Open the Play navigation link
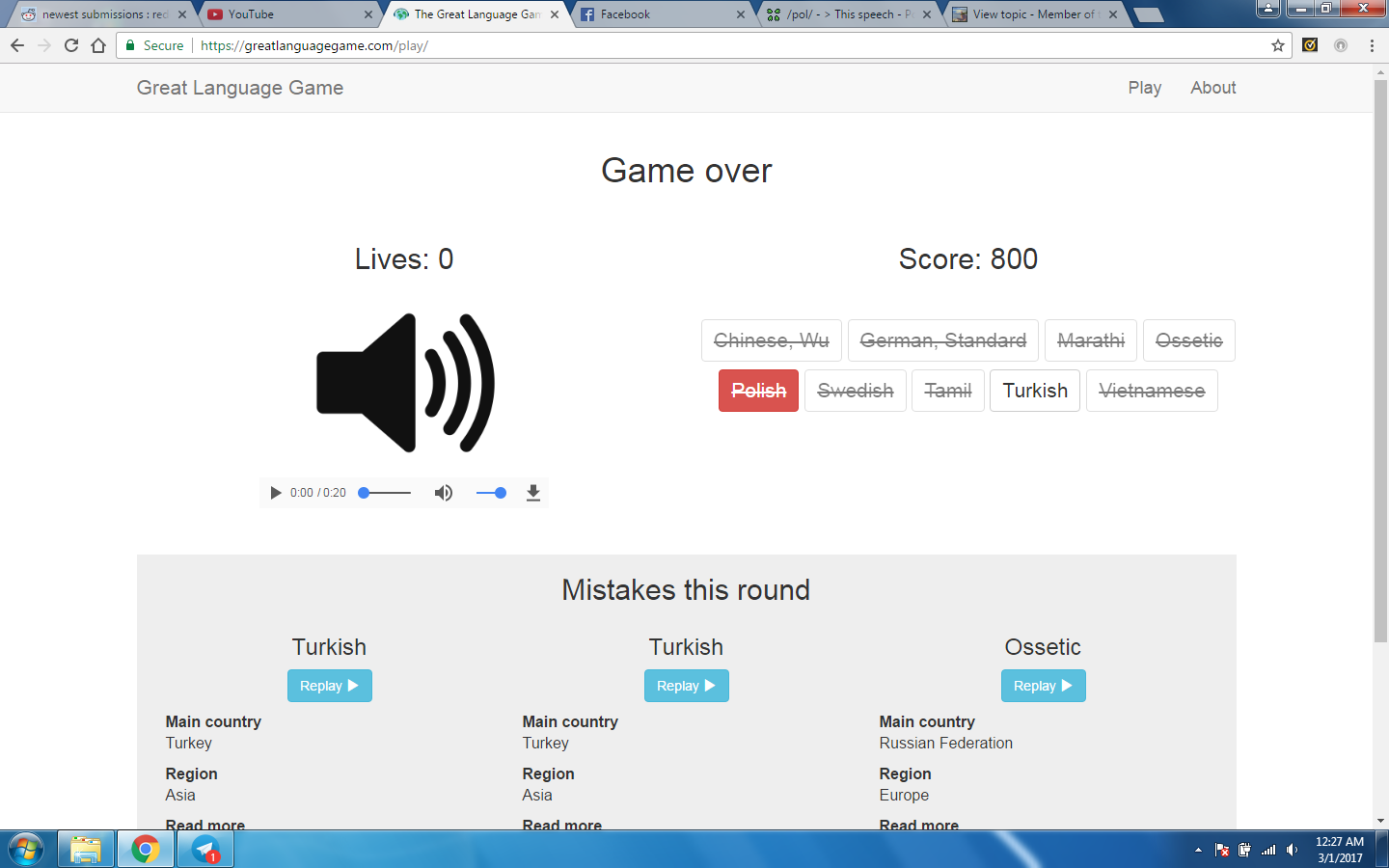The image size is (1389, 868). [1144, 88]
